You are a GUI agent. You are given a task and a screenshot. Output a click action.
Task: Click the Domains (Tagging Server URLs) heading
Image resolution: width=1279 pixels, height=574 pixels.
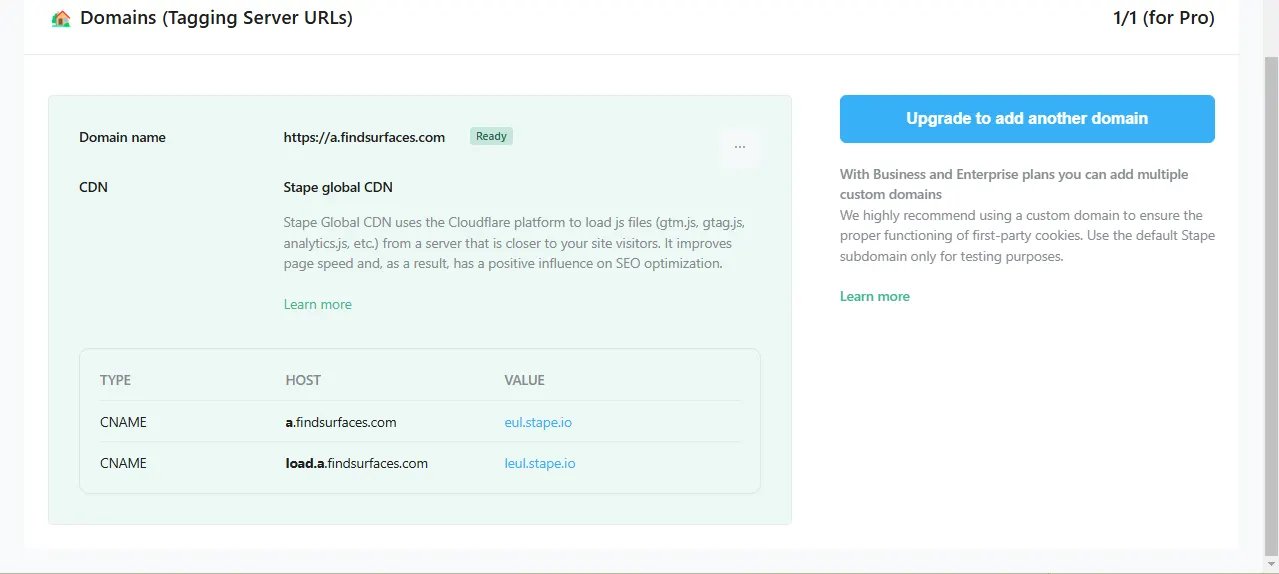(216, 18)
